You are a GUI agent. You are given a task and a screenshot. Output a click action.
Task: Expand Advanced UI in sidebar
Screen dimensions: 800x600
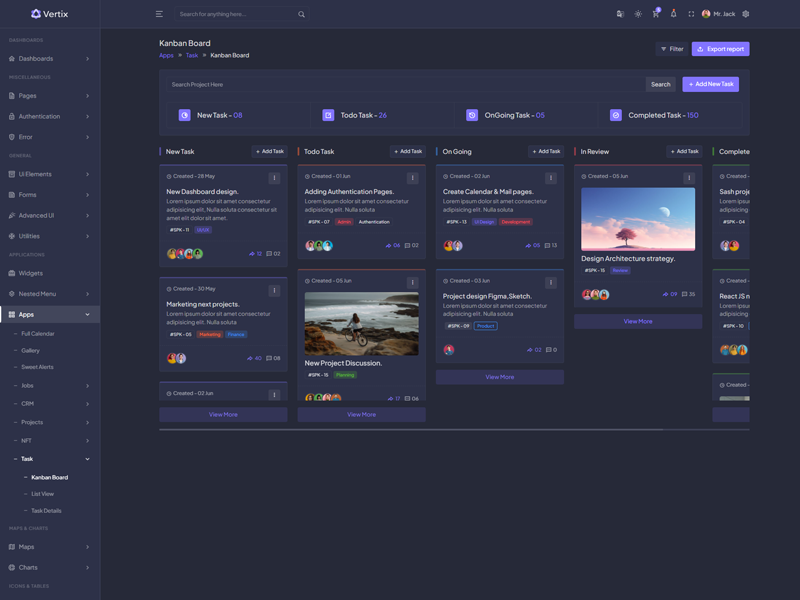point(49,216)
